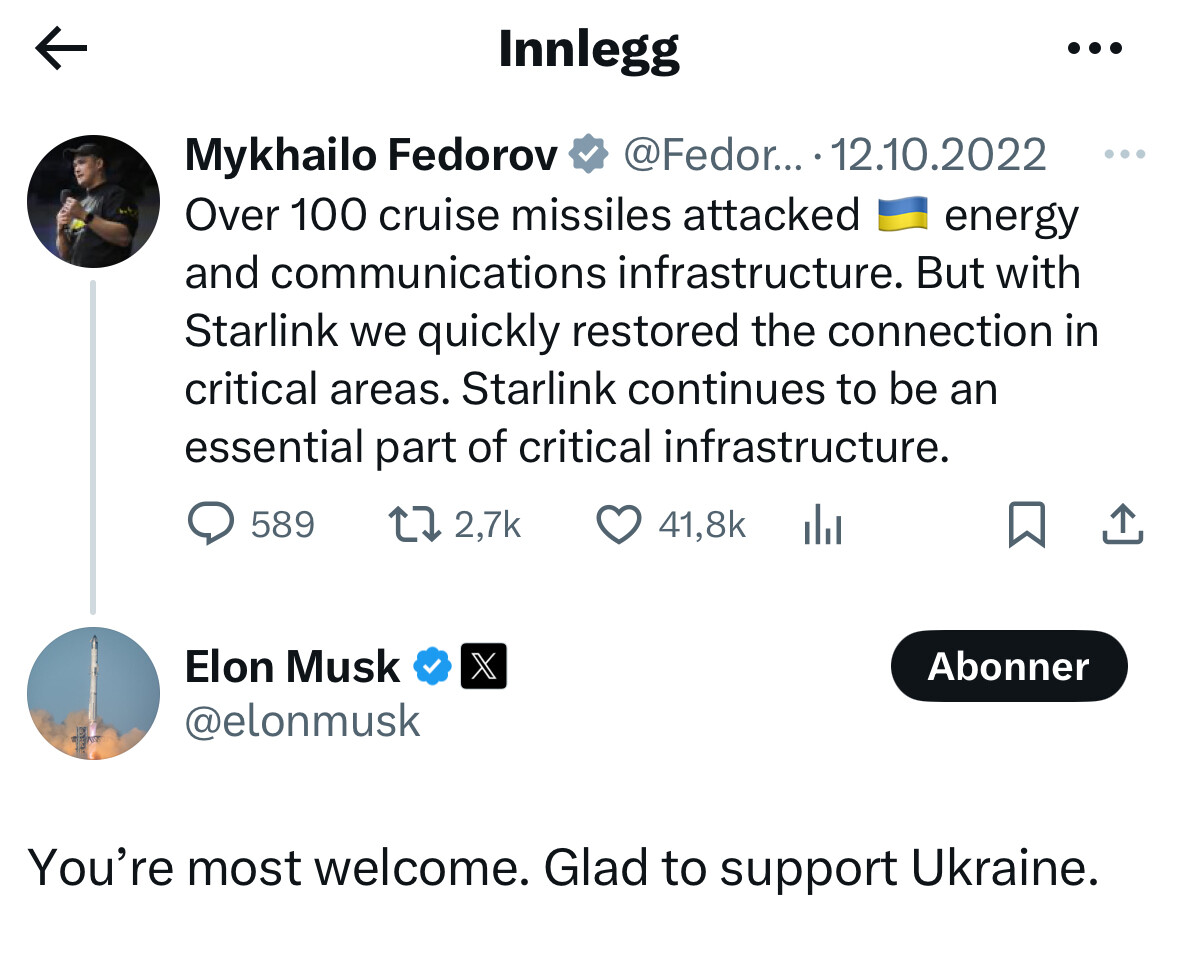Open the Elon Musk rocket avatar
Image resolution: width=1179 pixels, height=977 pixels.
tap(93, 693)
